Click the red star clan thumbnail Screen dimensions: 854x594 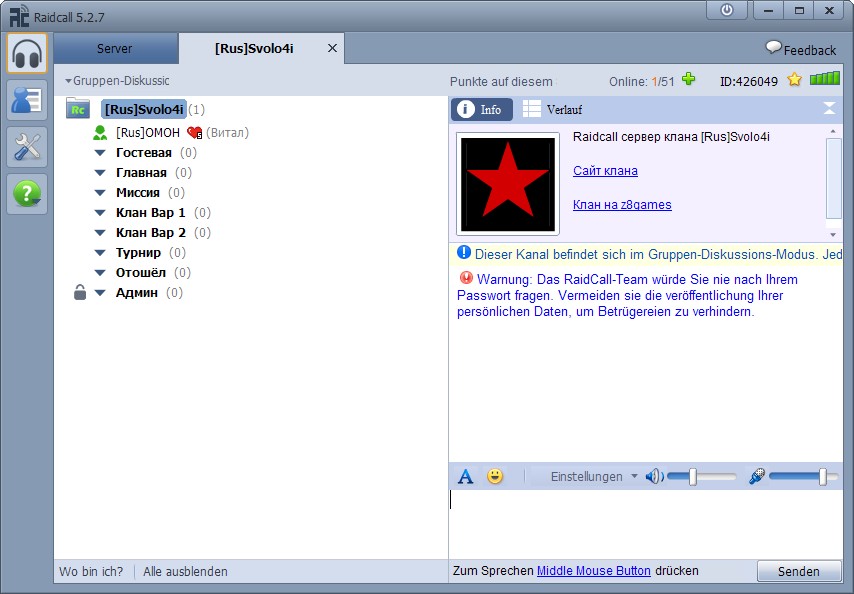[x=508, y=183]
